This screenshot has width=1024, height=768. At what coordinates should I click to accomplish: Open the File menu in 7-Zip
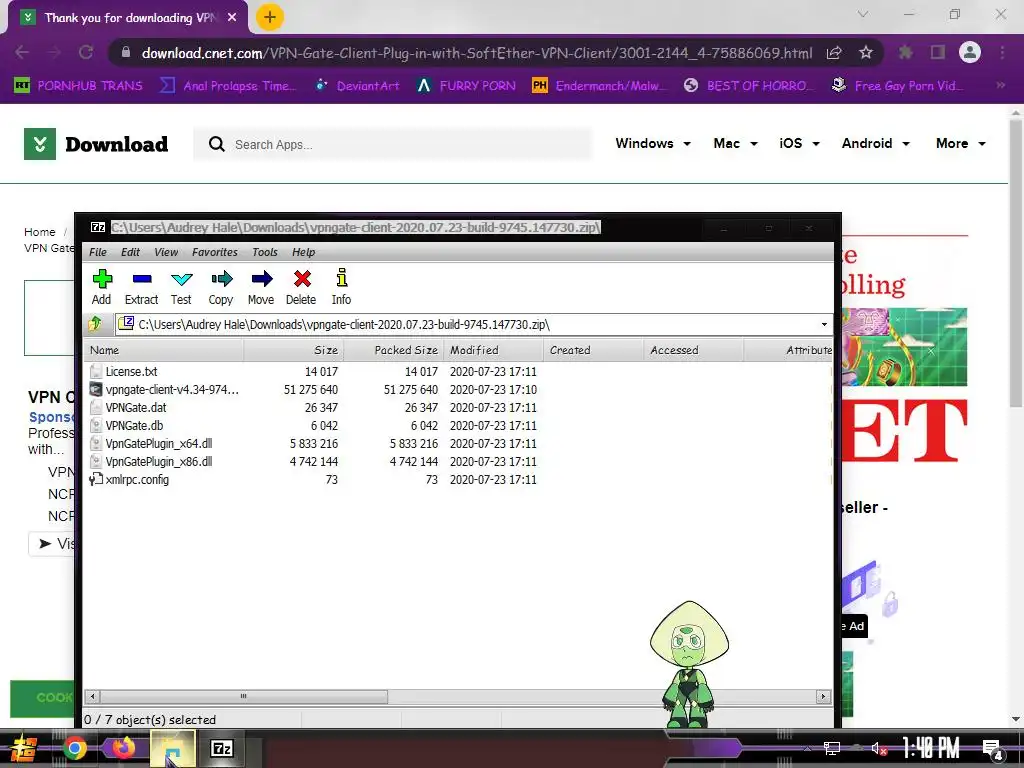[x=98, y=252]
